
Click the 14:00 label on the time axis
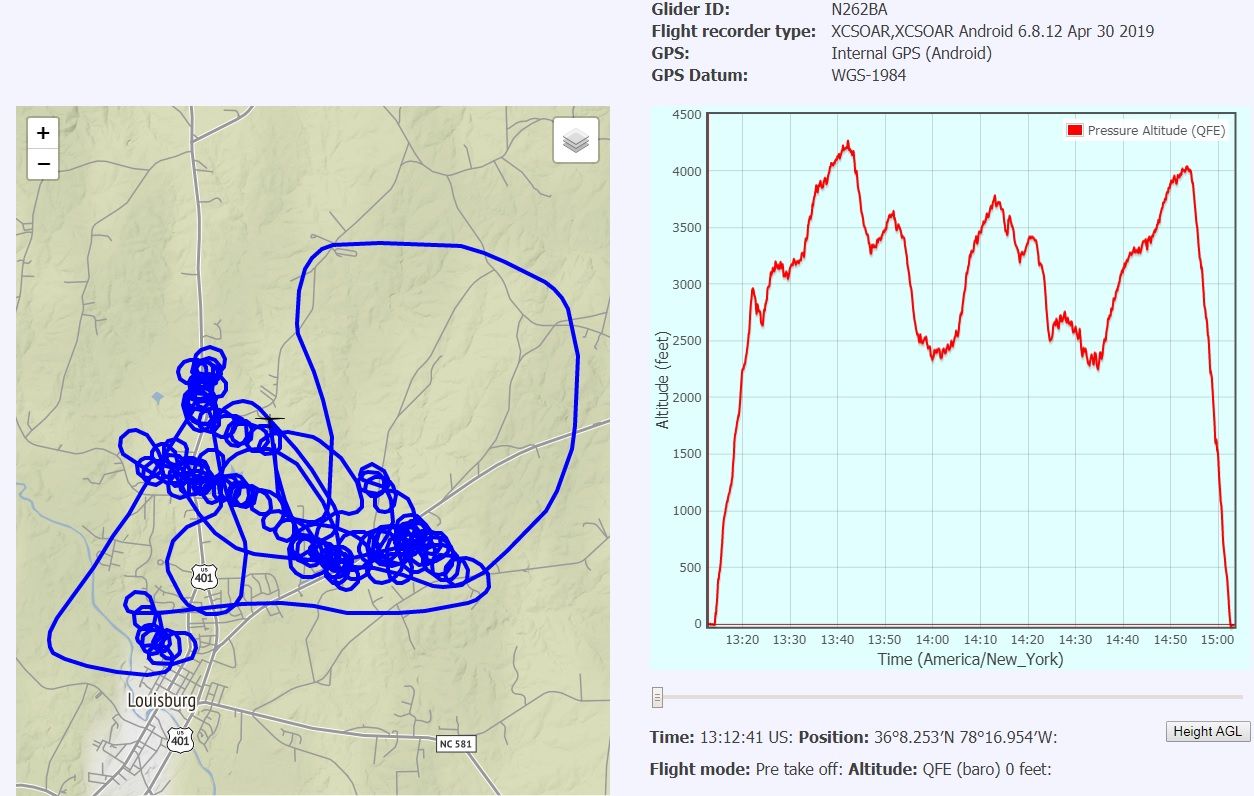coord(932,640)
